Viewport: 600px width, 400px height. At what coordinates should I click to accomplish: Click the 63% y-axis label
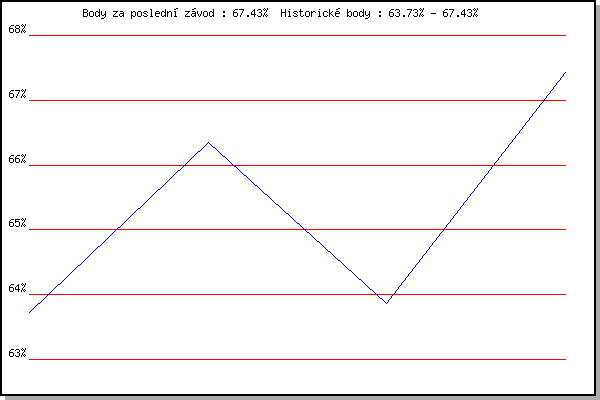click(x=17, y=354)
